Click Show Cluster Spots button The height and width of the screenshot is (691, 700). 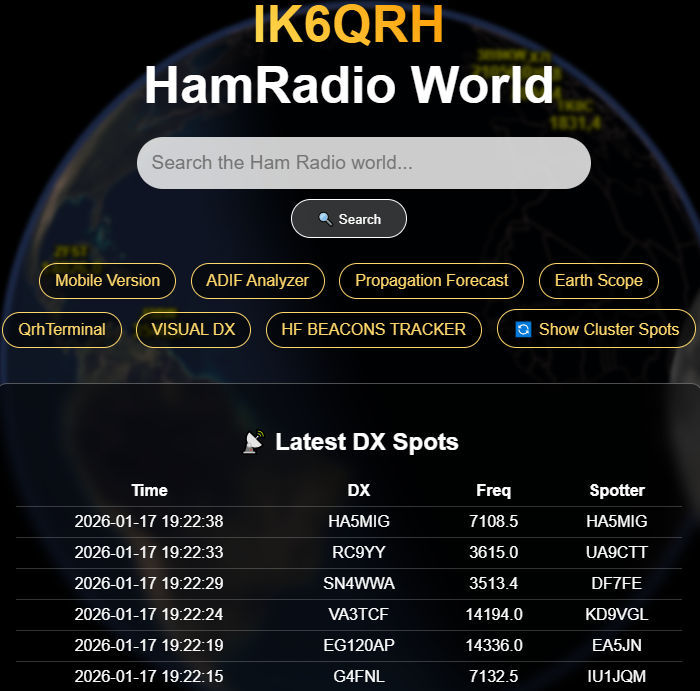596,329
